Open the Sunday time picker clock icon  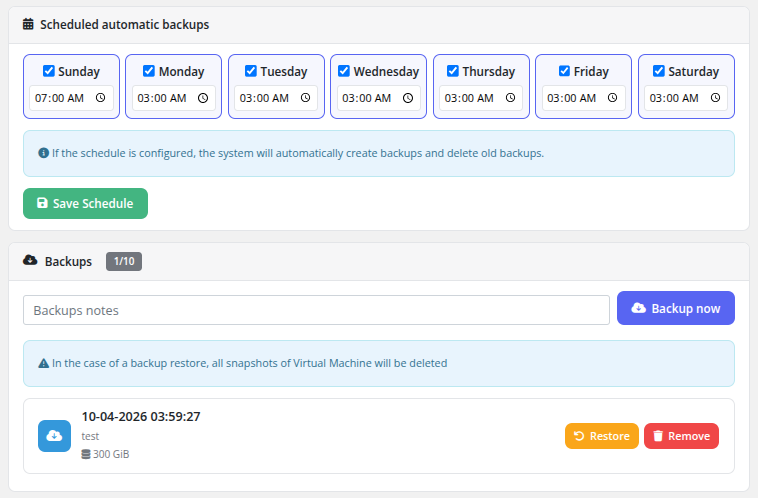point(101,98)
